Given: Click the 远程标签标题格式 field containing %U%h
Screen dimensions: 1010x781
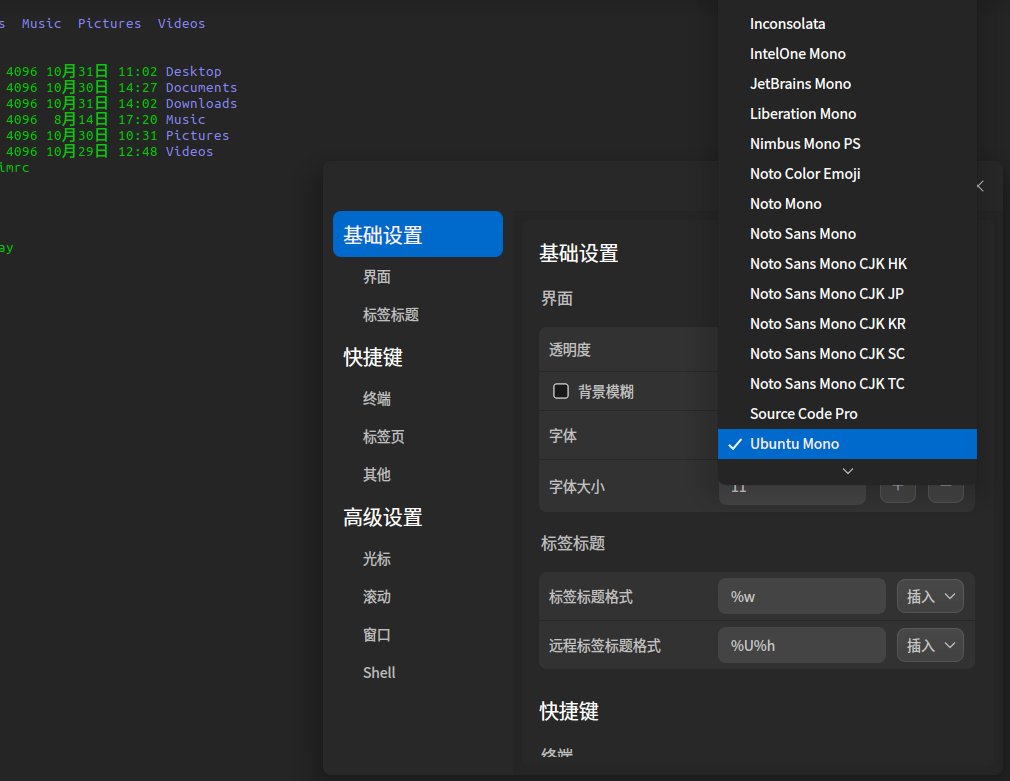Looking at the screenshot, I should 801,645.
